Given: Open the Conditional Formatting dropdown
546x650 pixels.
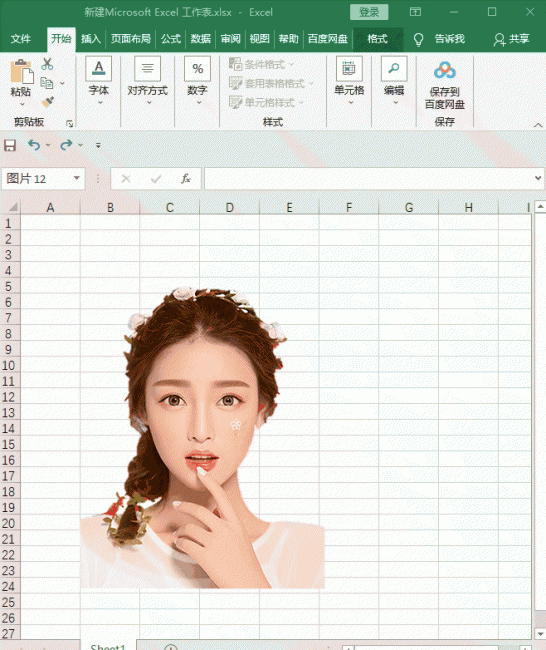Looking at the screenshot, I should tap(261, 64).
